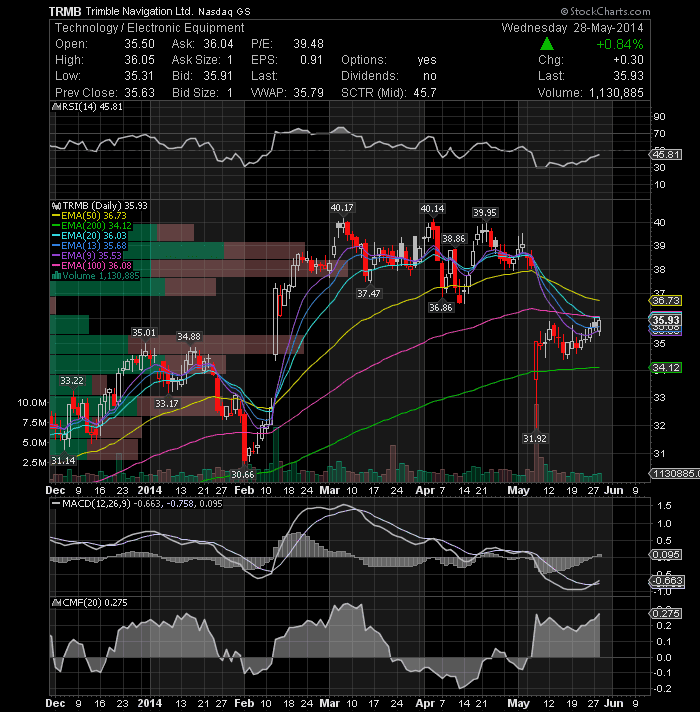Select the Trimble Navigation Ltd. company name
700x712 pixels.
[139, 11]
